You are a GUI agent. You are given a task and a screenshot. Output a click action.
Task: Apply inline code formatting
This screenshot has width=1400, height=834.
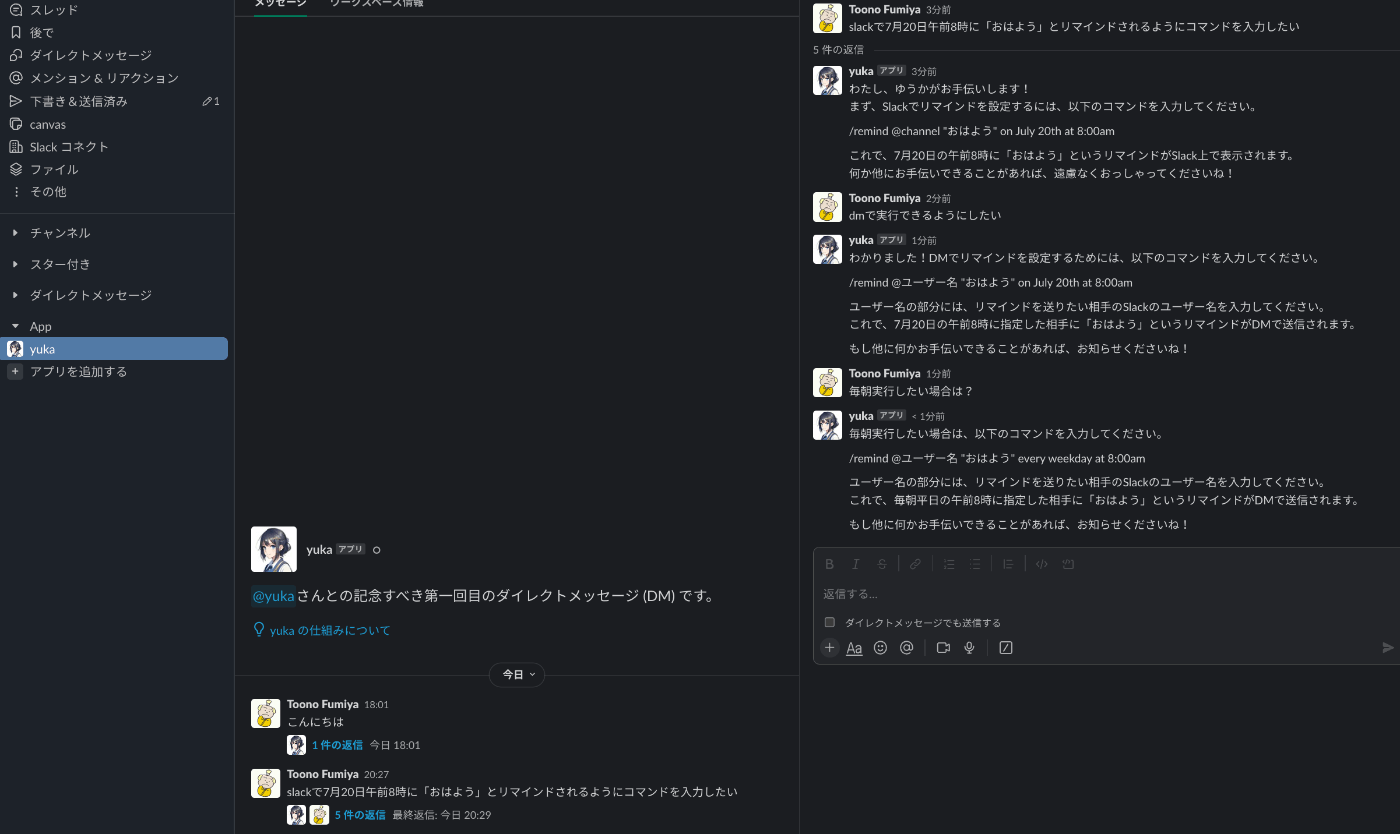click(1042, 564)
